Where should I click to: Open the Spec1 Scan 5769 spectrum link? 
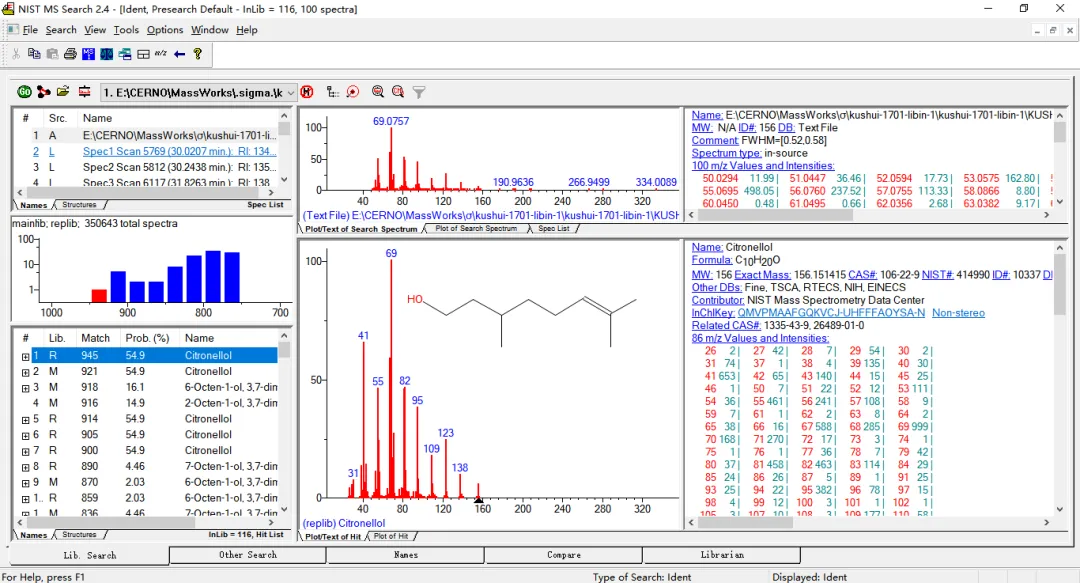[179, 151]
